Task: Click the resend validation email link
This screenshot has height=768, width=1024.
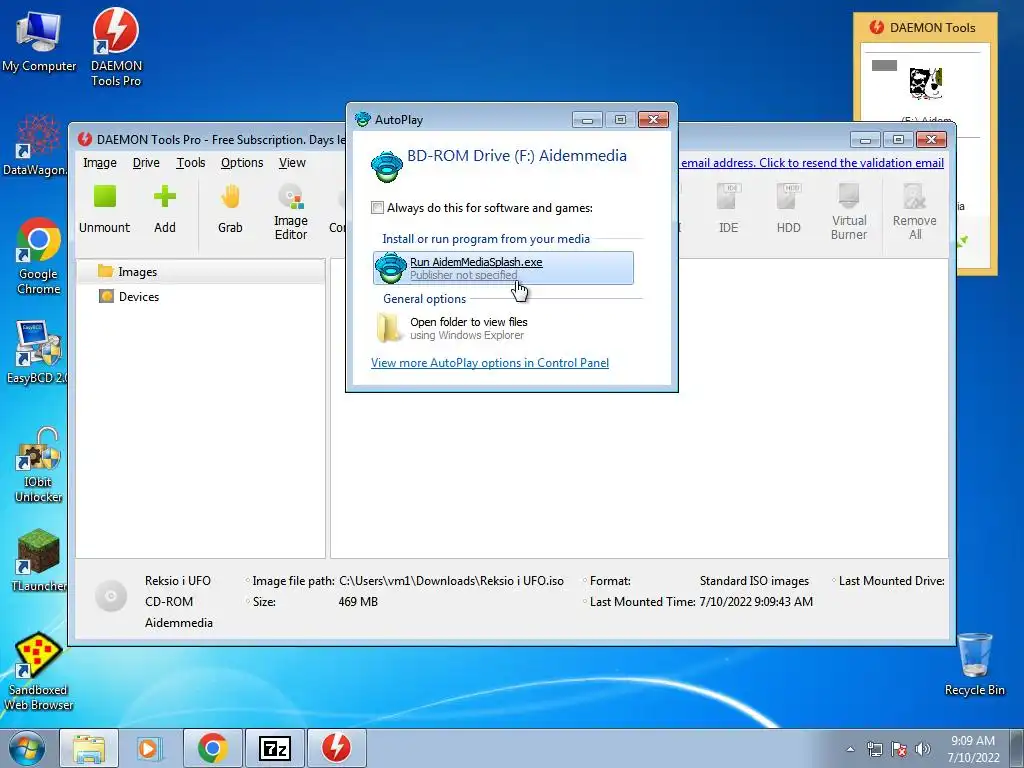Action: [812, 163]
